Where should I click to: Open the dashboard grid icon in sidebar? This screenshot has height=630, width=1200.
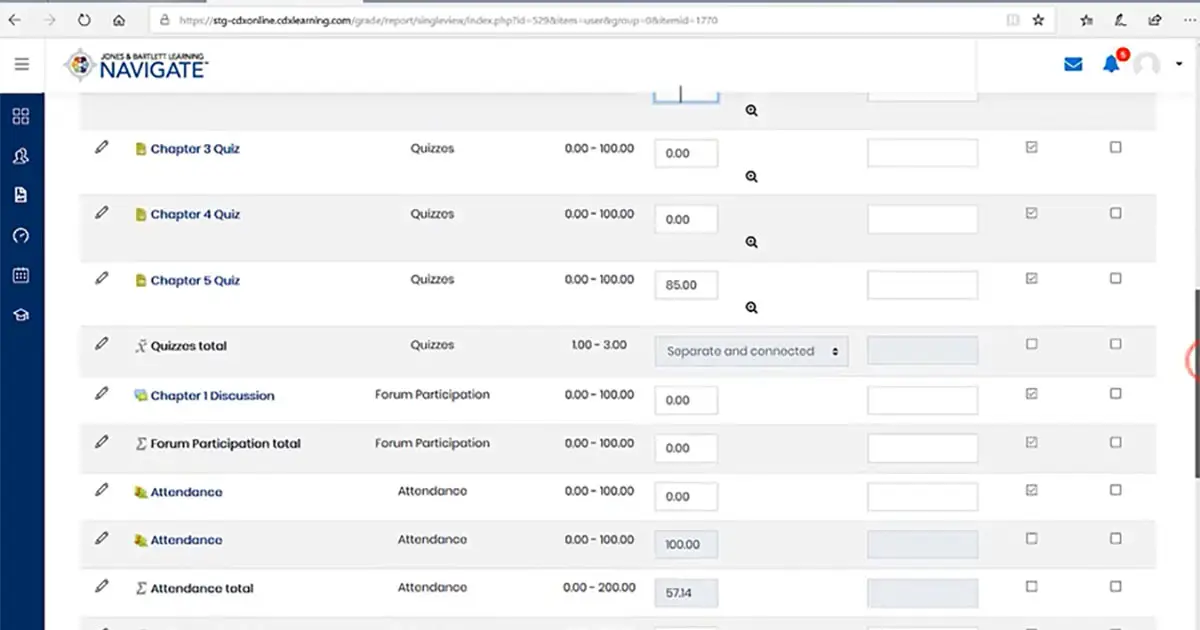click(21, 115)
